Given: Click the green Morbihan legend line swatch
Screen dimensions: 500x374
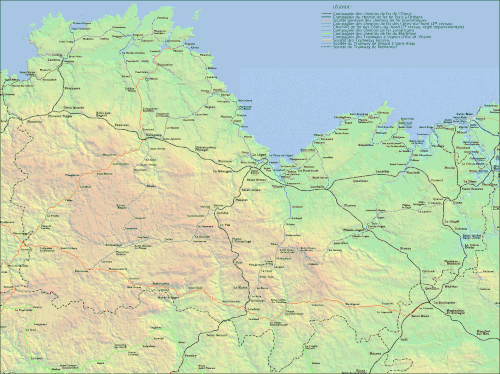Looking at the screenshot, I should point(326,33).
